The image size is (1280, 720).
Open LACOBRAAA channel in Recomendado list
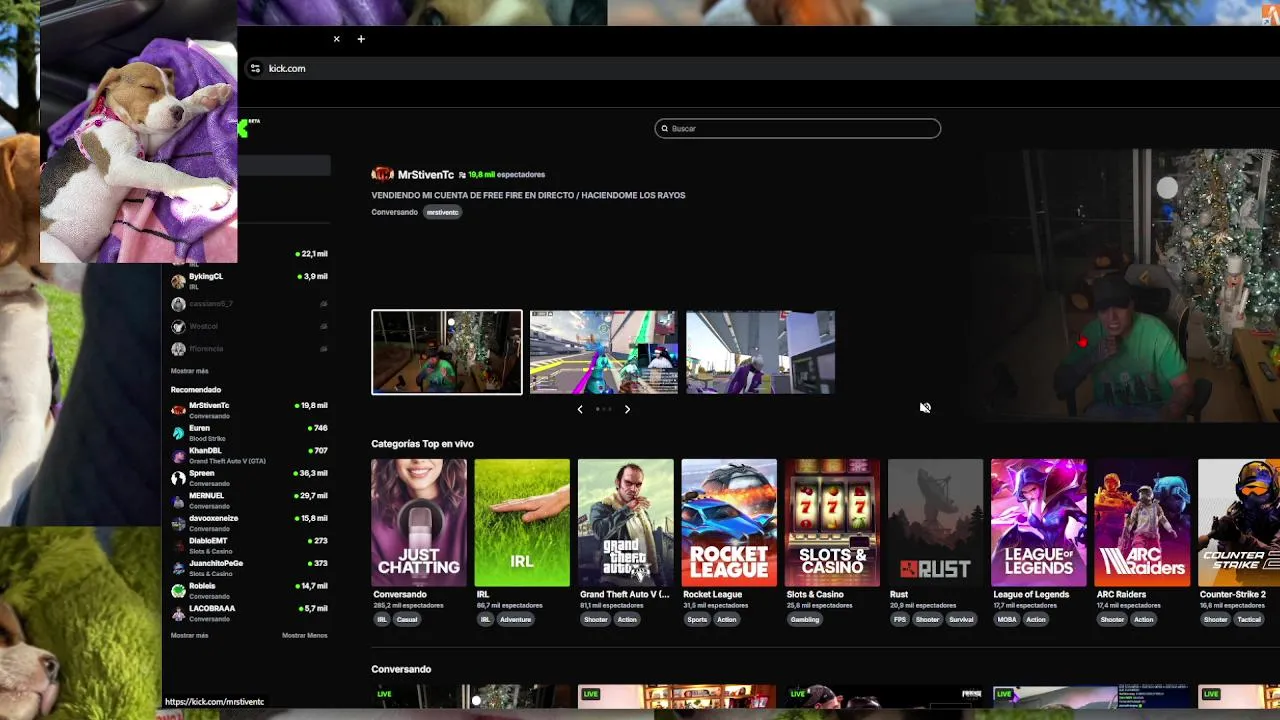tap(249, 613)
